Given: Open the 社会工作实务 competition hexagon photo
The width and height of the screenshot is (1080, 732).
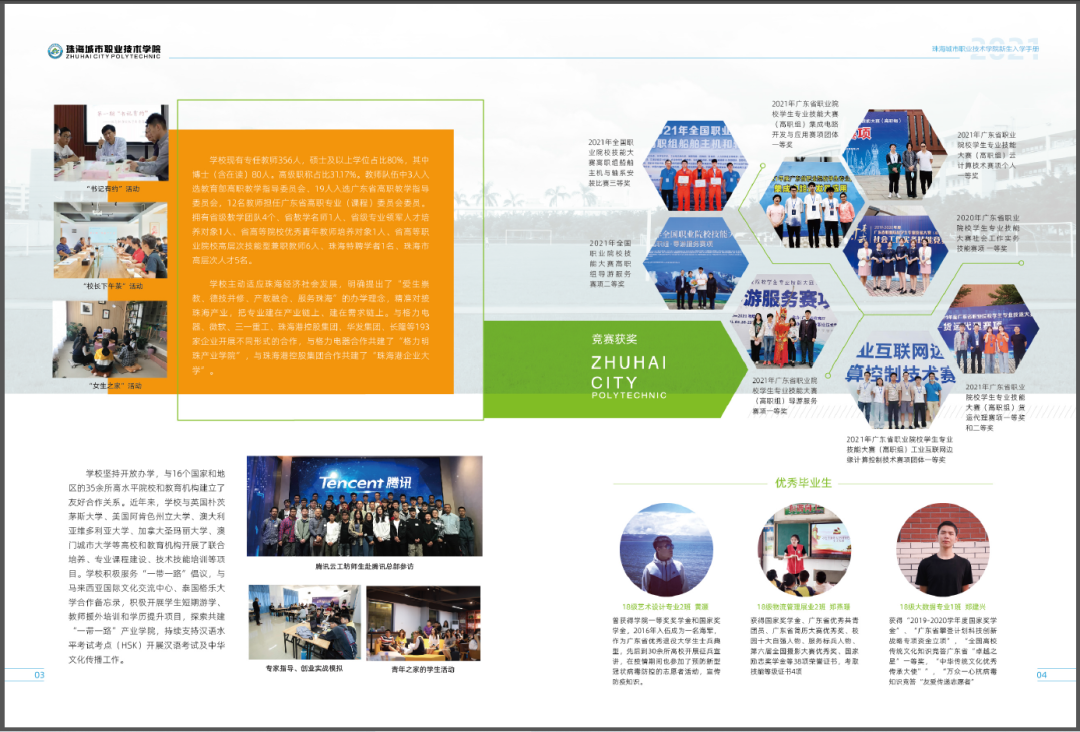Looking at the screenshot, I should tap(896, 252).
